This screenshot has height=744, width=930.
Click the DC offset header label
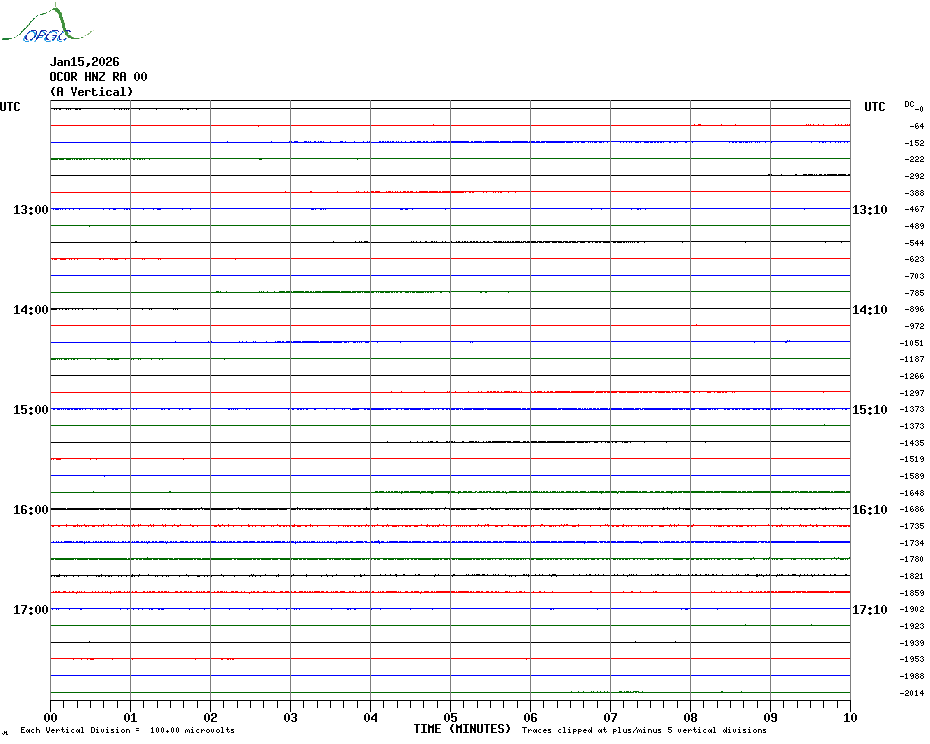coord(913,105)
